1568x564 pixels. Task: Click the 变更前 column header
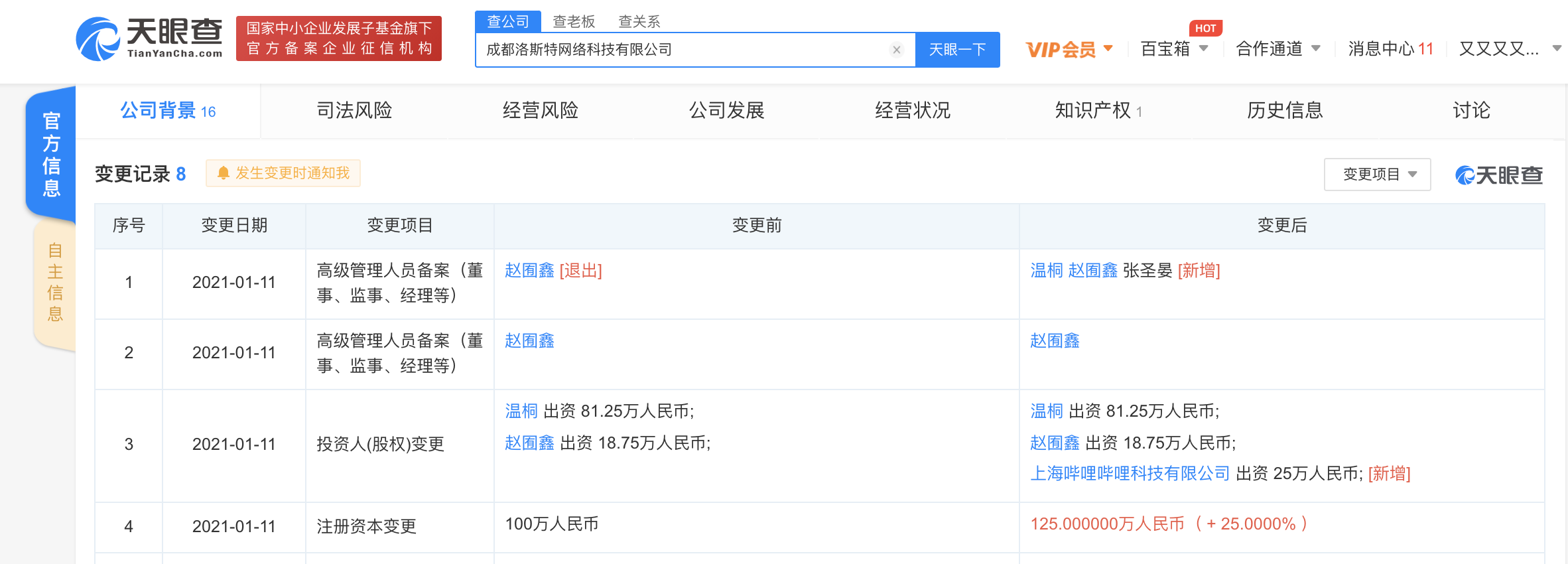tap(756, 226)
